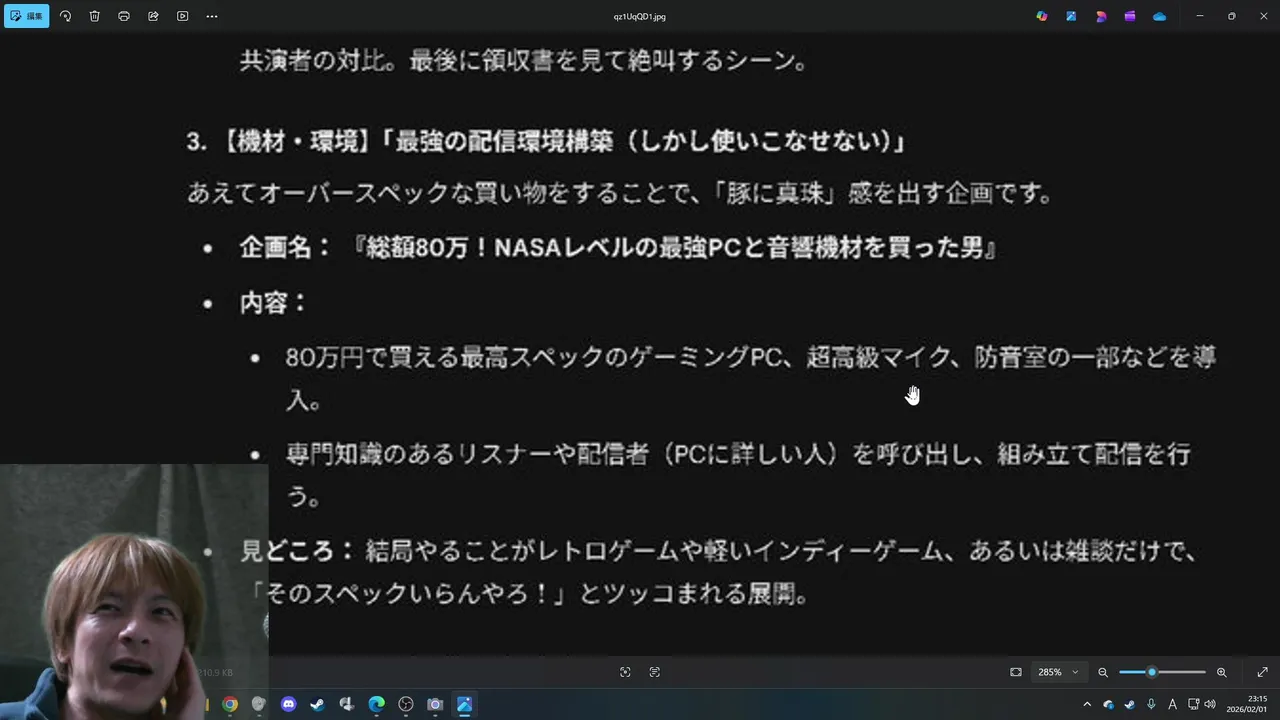Start the slideshow with the play icon
This screenshot has height=720, width=1280.
[182, 16]
